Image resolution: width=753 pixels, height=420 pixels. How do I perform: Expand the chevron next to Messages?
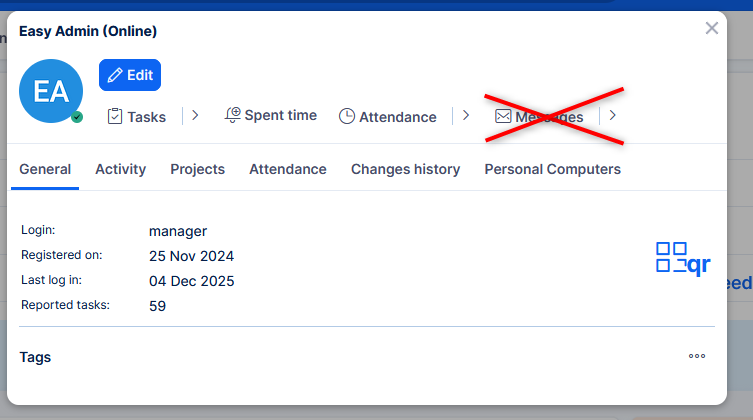(613, 115)
